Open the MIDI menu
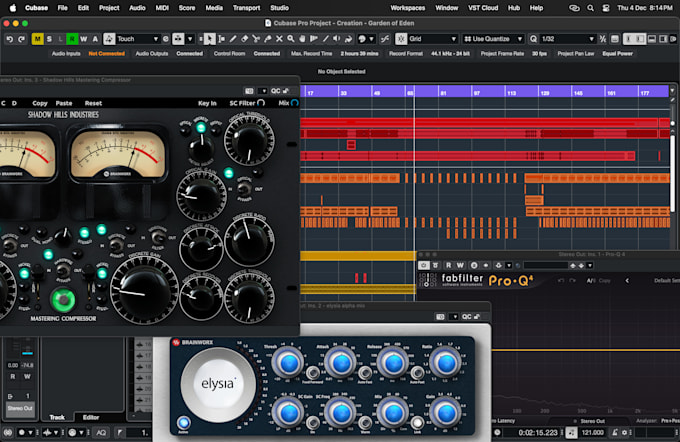The width and height of the screenshot is (680, 442). (162, 8)
